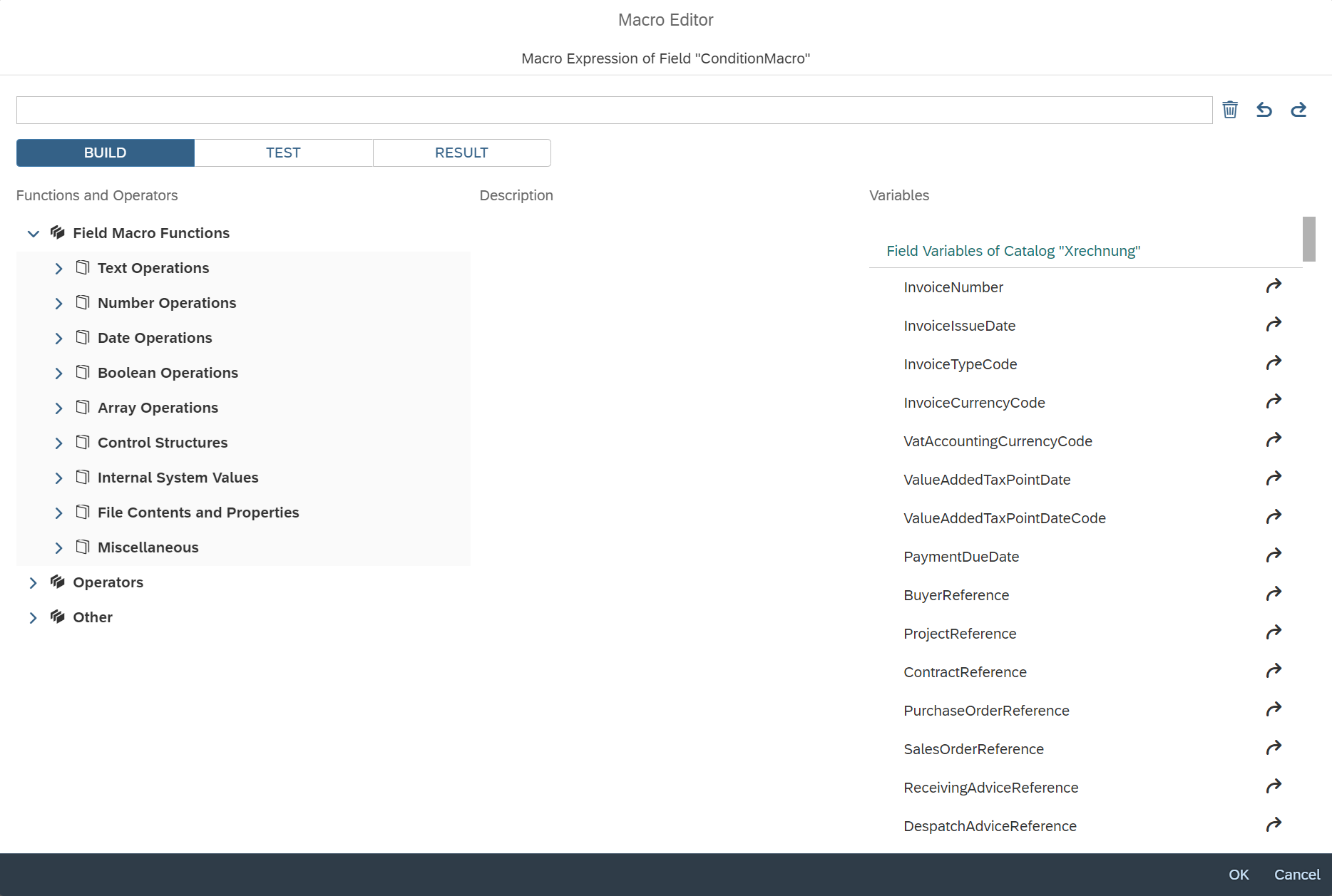Insert DespatchAdviceReference via its arrow icon
This screenshot has height=896, width=1332.
tap(1274, 825)
